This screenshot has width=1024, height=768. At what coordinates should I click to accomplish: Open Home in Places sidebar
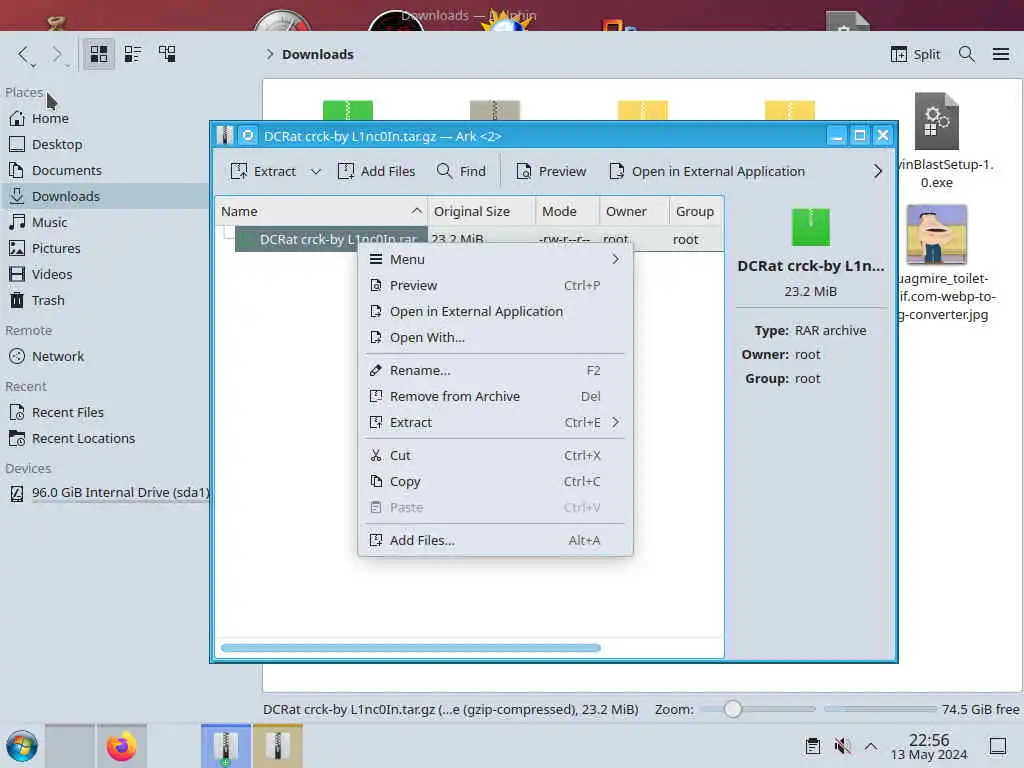tap(104, 118)
